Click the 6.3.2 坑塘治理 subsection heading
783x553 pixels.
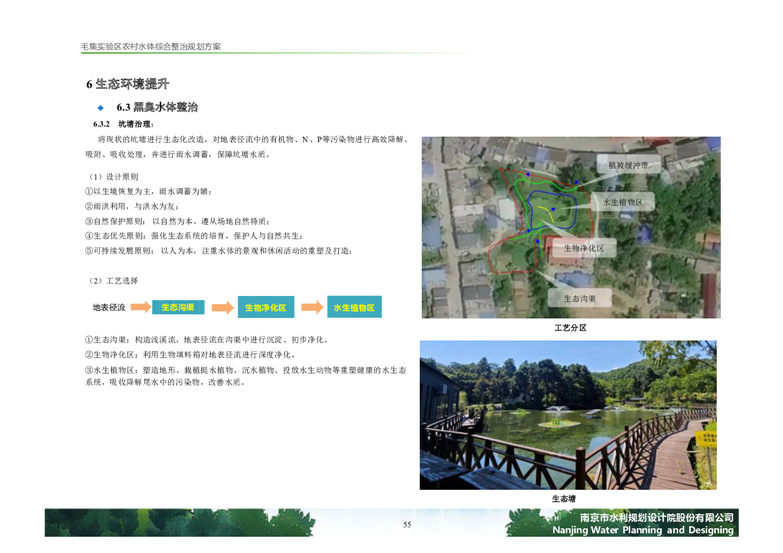[125, 125]
